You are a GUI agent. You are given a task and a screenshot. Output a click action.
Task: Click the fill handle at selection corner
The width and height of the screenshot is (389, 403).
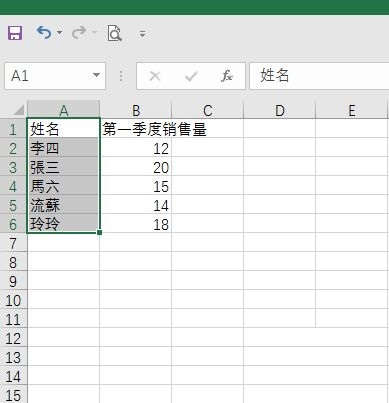[99, 232]
